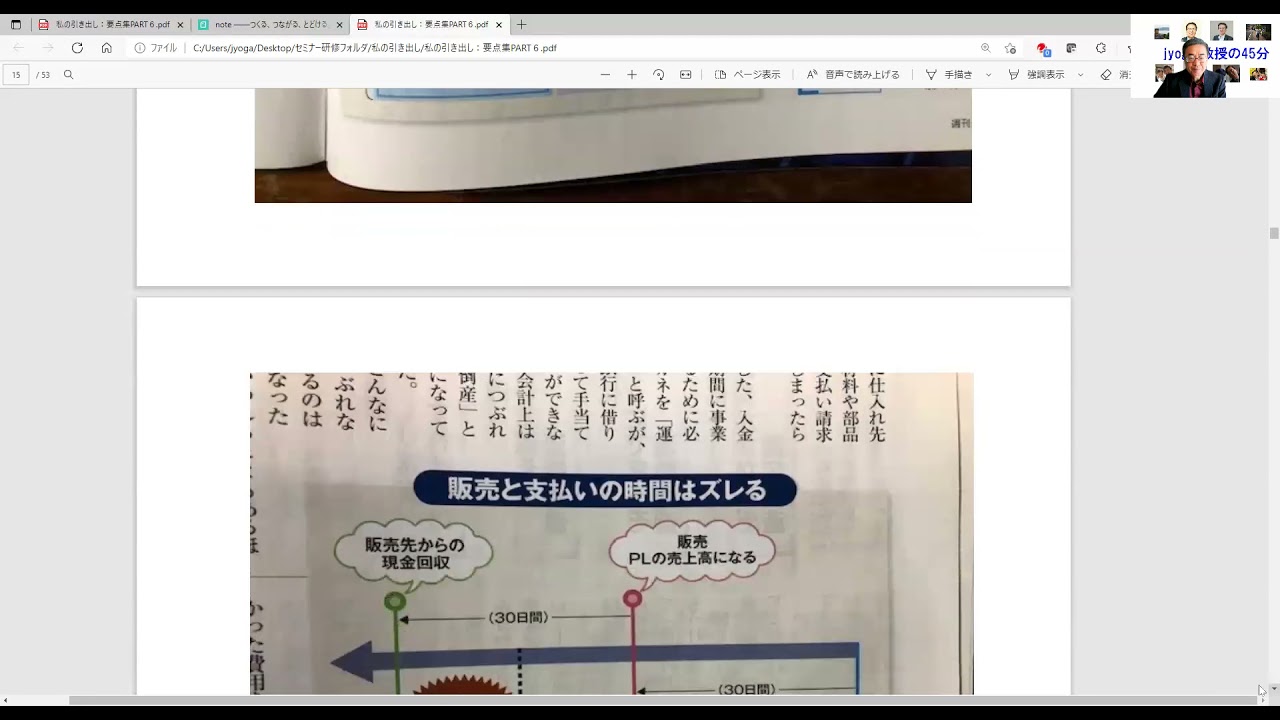Reload the page with the refresh icon
The height and width of the screenshot is (720, 1280).
pos(77,48)
